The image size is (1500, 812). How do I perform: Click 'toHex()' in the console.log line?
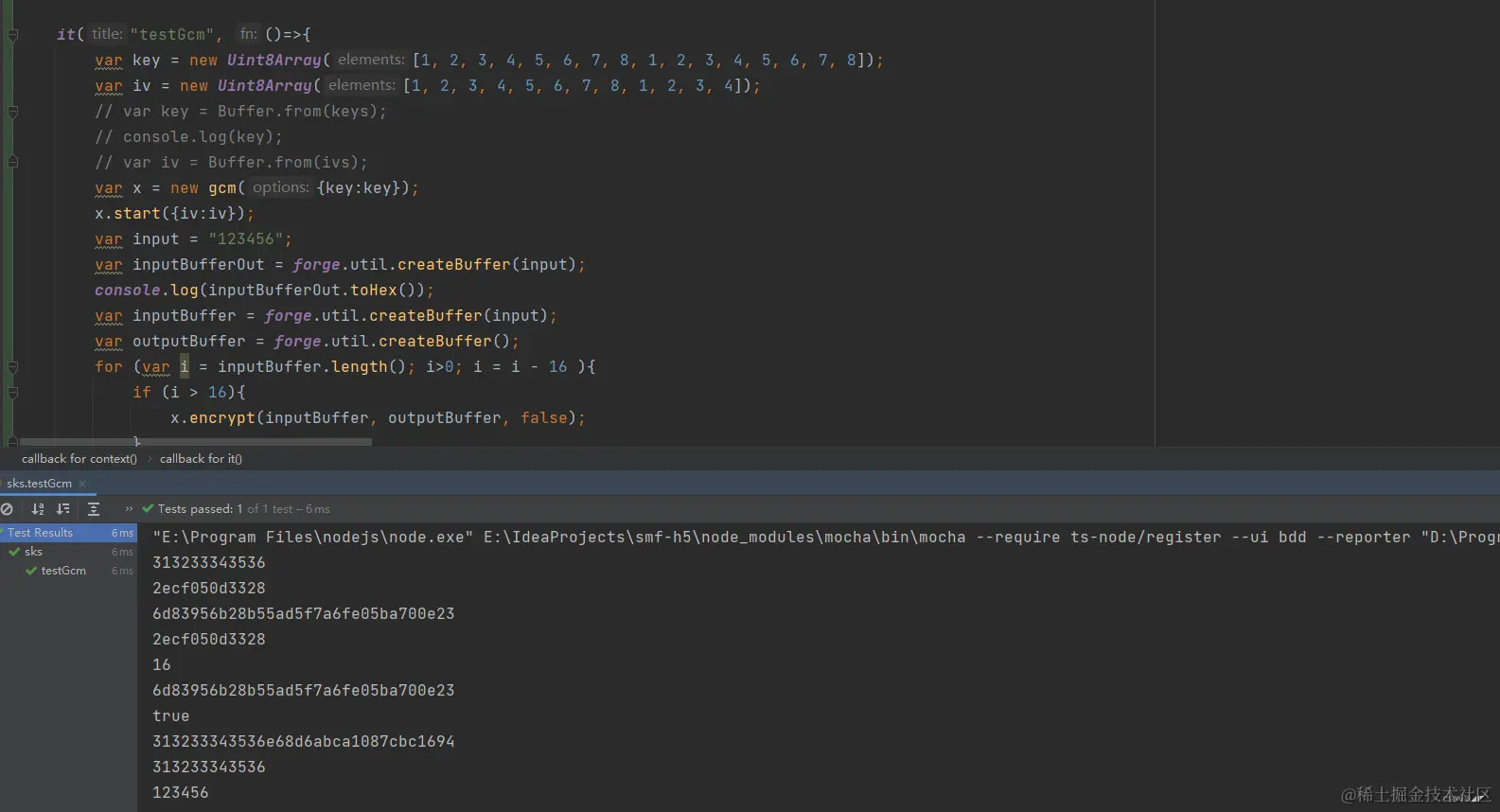(x=388, y=291)
